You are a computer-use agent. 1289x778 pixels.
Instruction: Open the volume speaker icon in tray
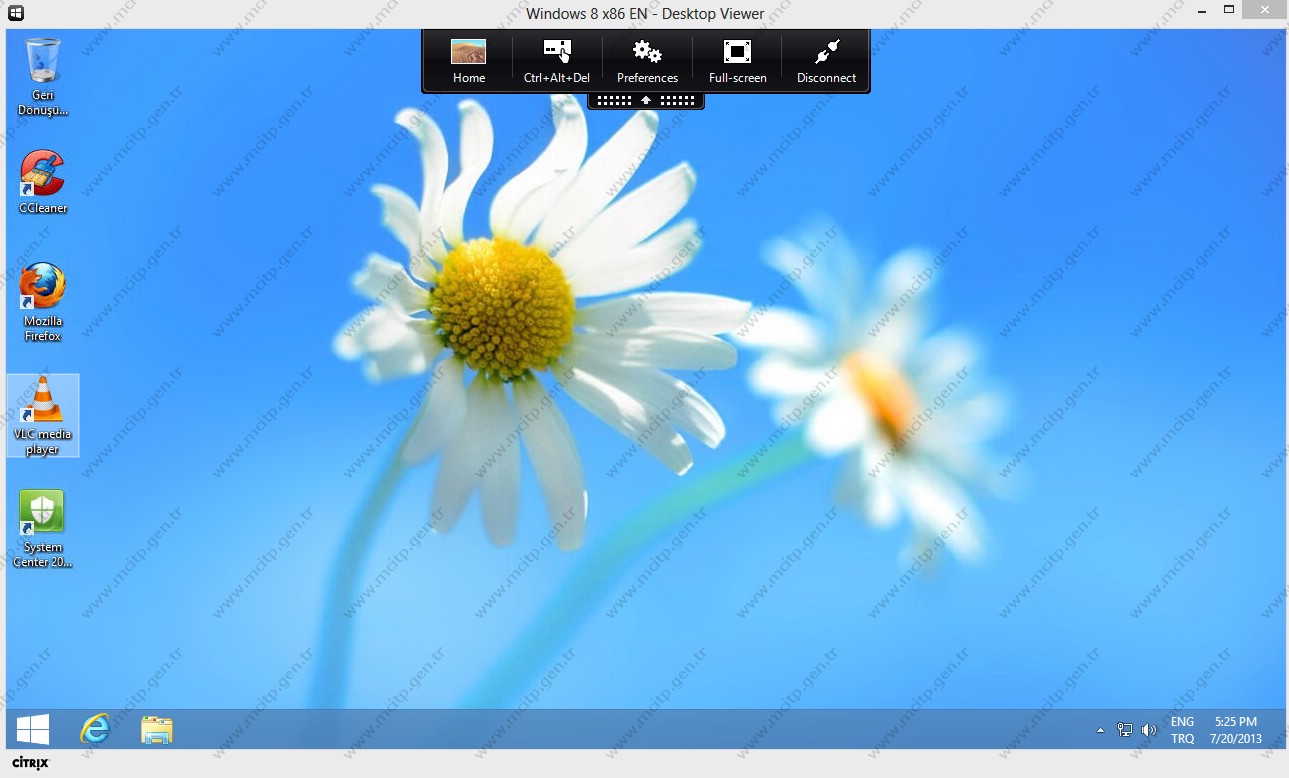[x=1149, y=730]
